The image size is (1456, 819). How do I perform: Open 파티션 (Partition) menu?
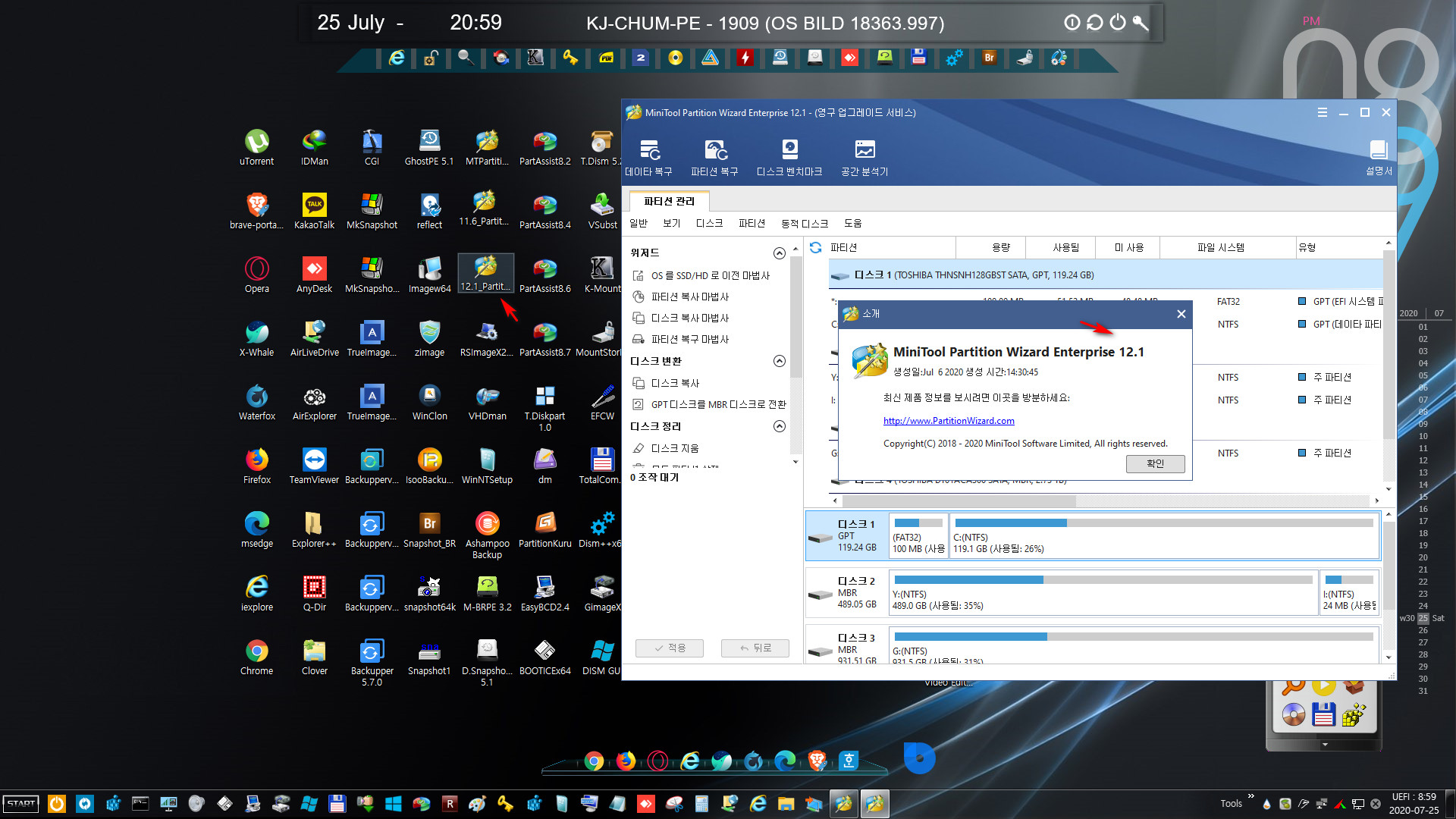(752, 223)
